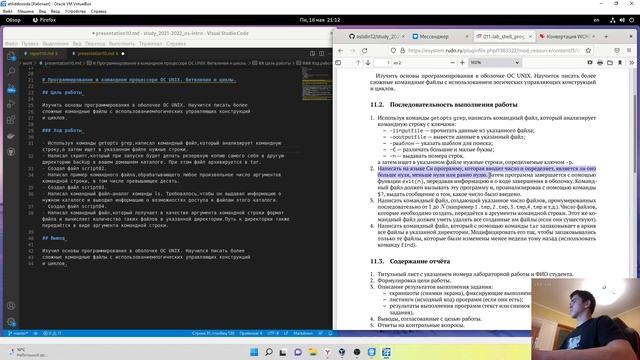Viewport: 640px width, 360px height.
Task: Open Yandex Browser on Windows taskbar
Action: pyautogui.click(x=327, y=352)
